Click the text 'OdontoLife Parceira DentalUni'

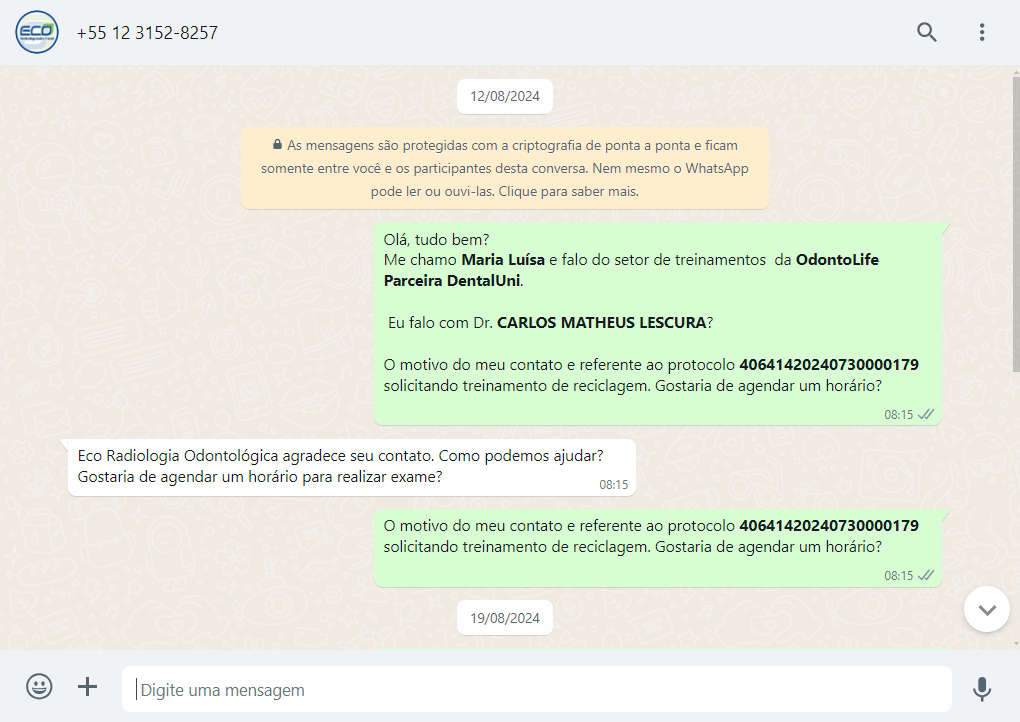coord(631,270)
